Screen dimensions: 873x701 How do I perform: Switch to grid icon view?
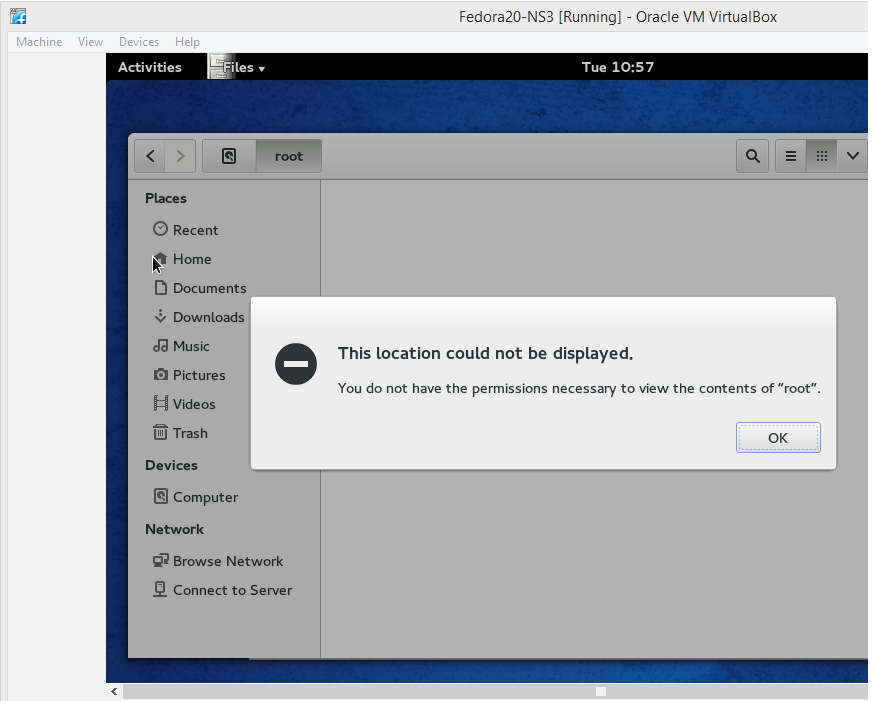coord(821,156)
